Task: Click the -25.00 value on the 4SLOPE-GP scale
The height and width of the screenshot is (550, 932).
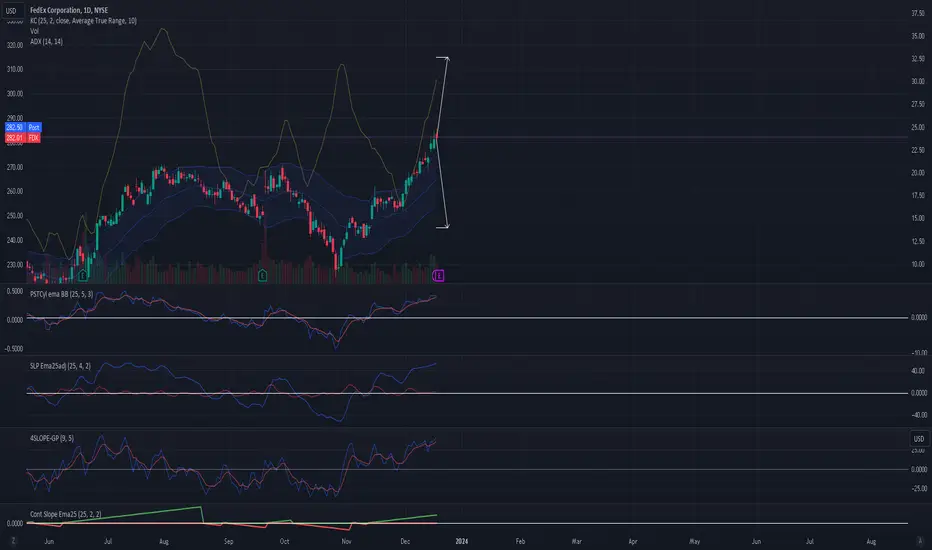Action: 919,488
